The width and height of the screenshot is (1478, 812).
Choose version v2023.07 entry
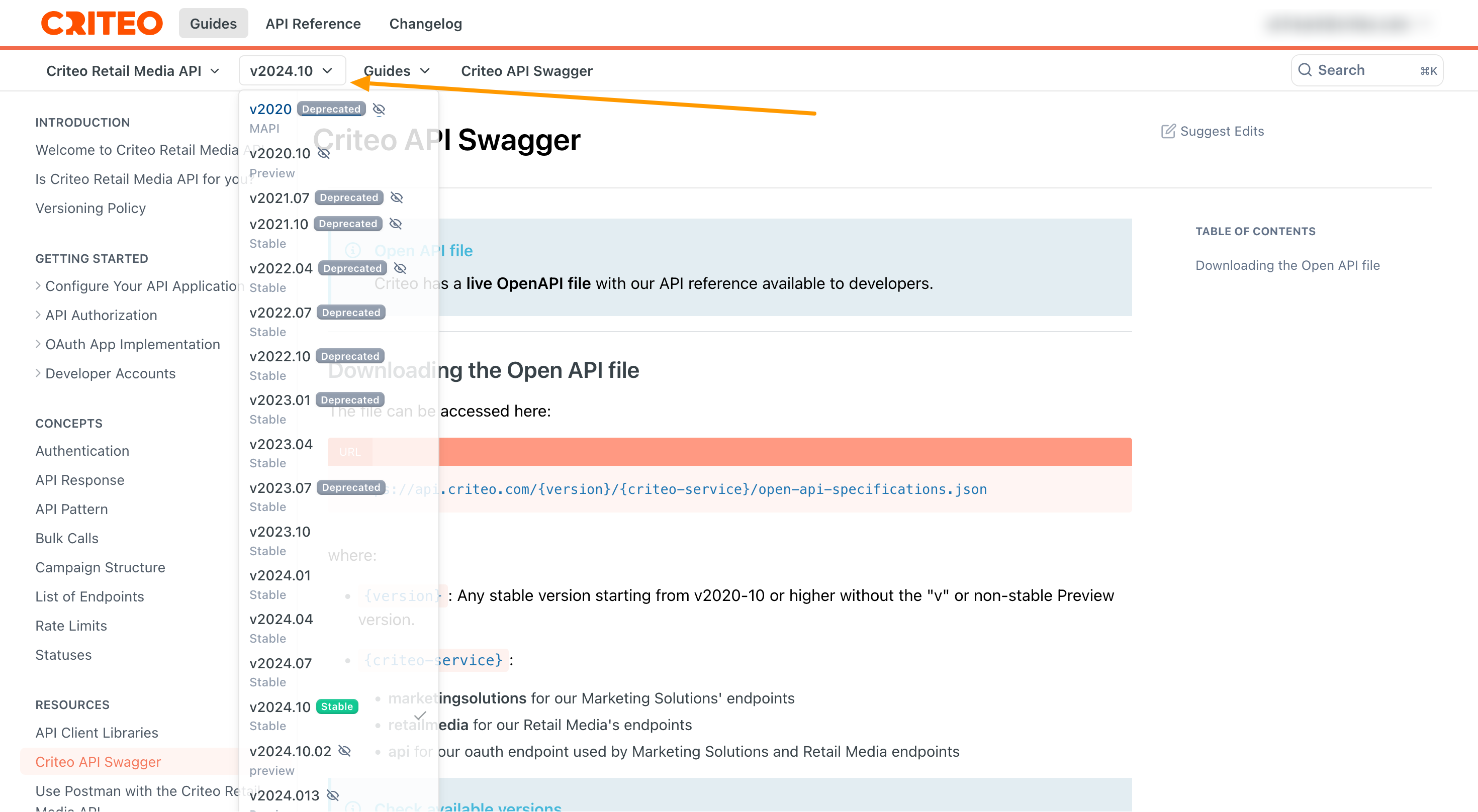(x=338, y=496)
